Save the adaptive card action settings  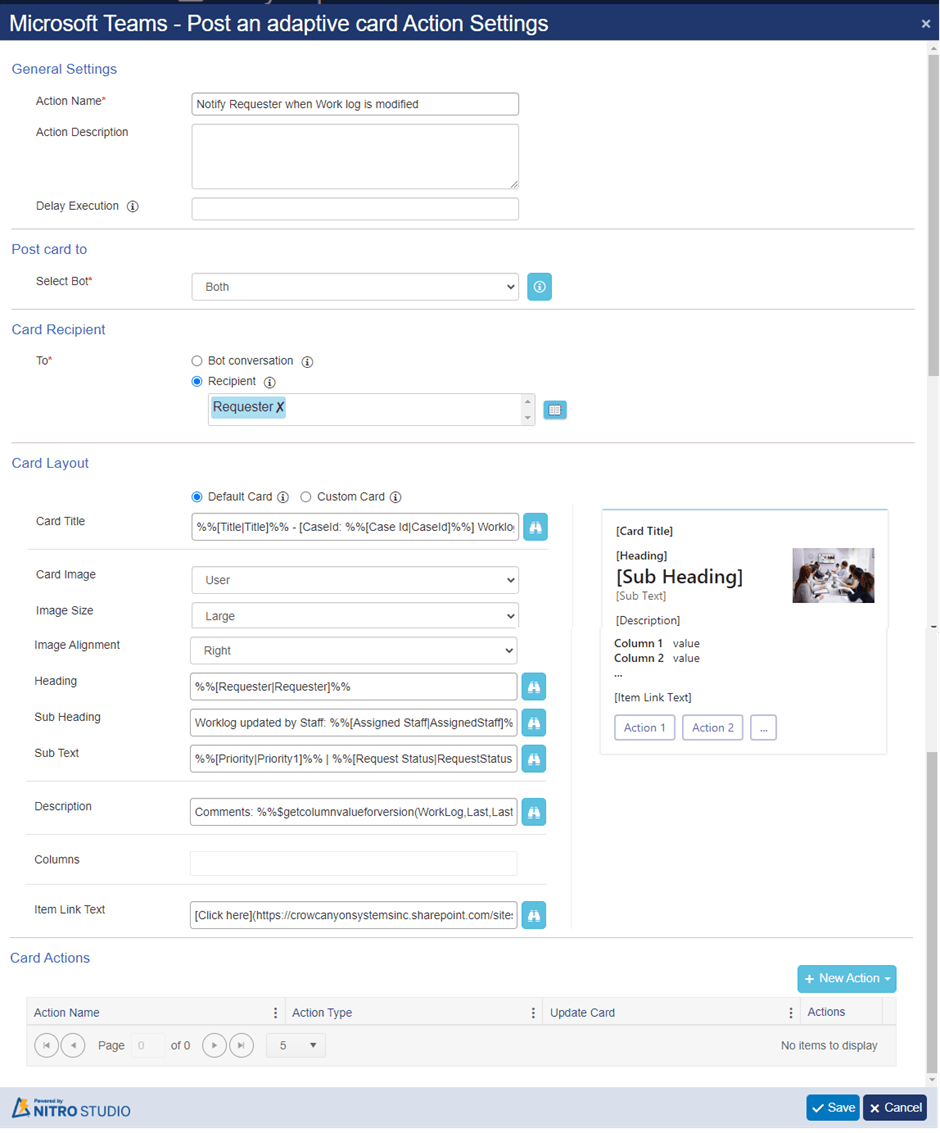click(x=832, y=1107)
